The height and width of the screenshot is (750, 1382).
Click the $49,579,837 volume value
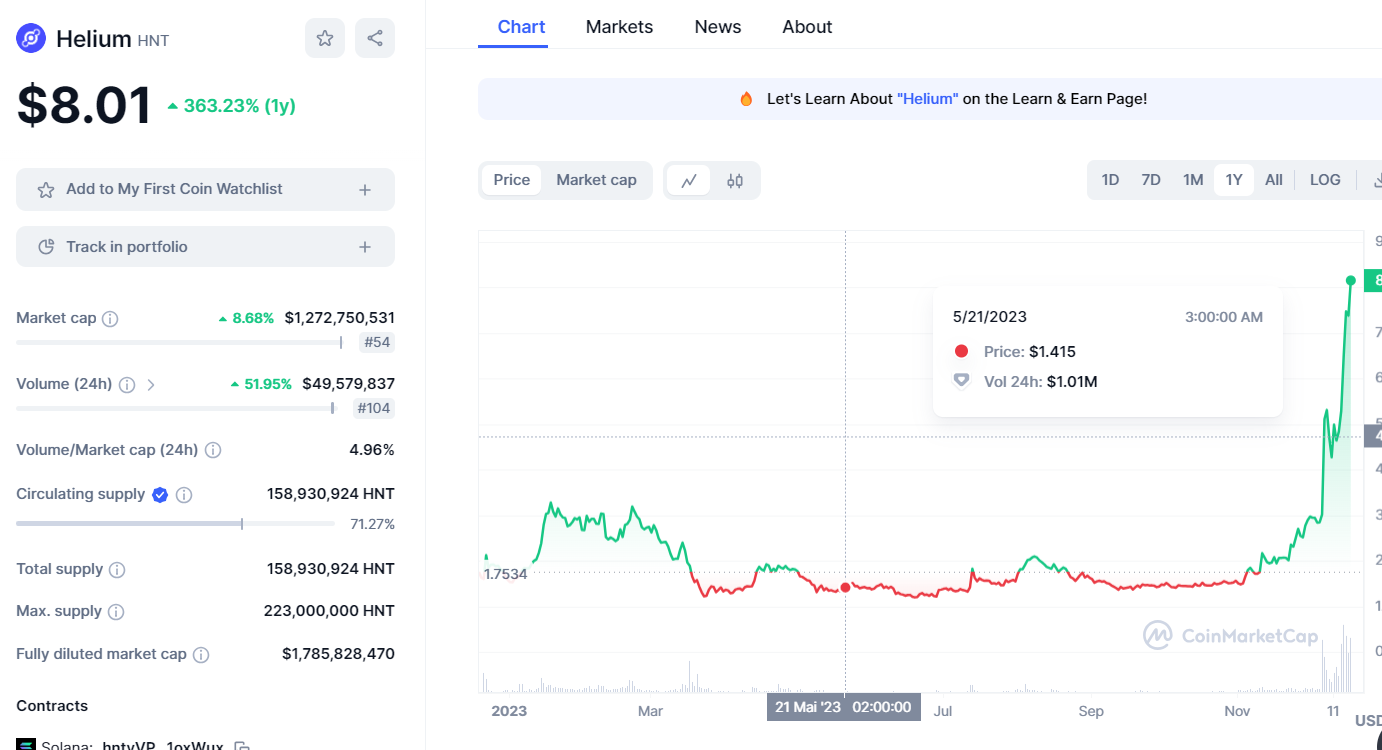click(x=348, y=384)
